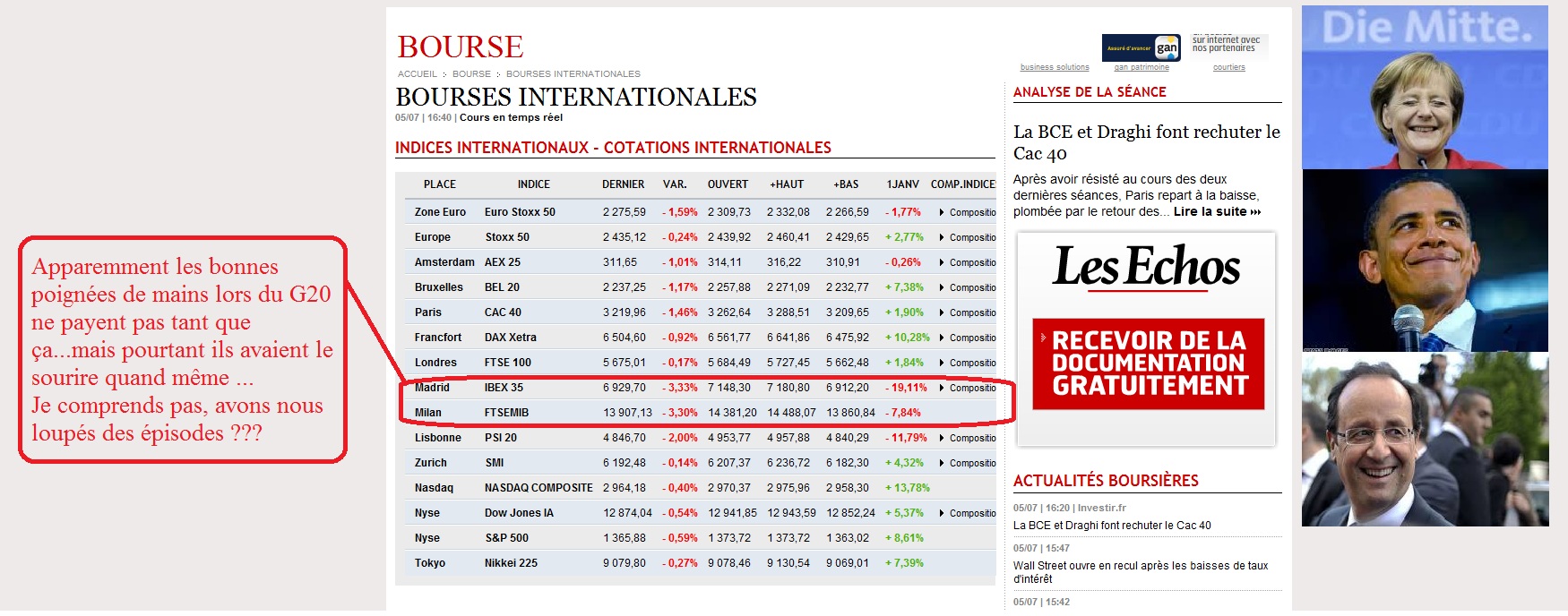Click Lire la suite link
The height and width of the screenshot is (616, 1568).
coord(1217,212)
